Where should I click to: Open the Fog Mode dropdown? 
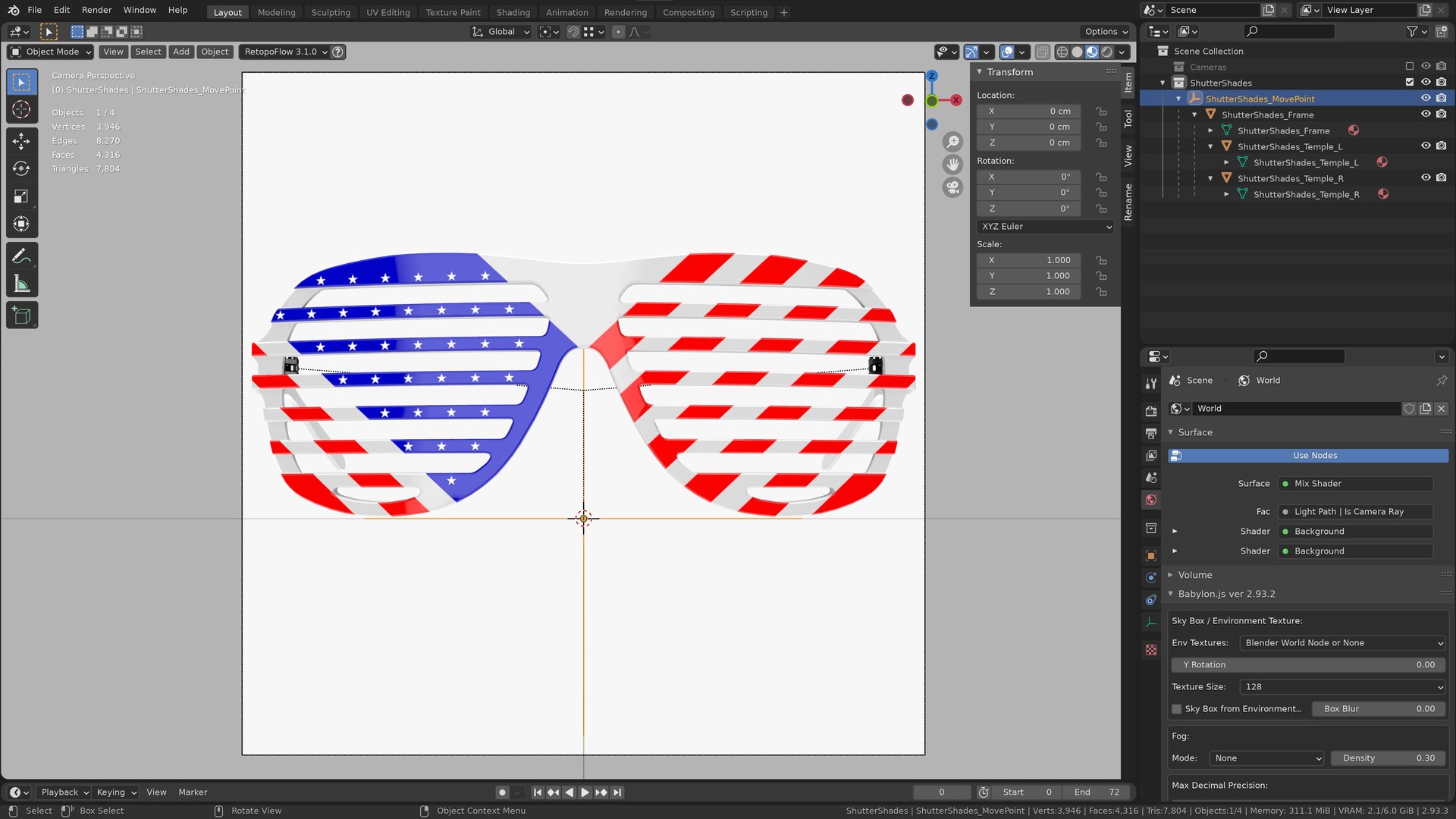tap(1266, 758)
